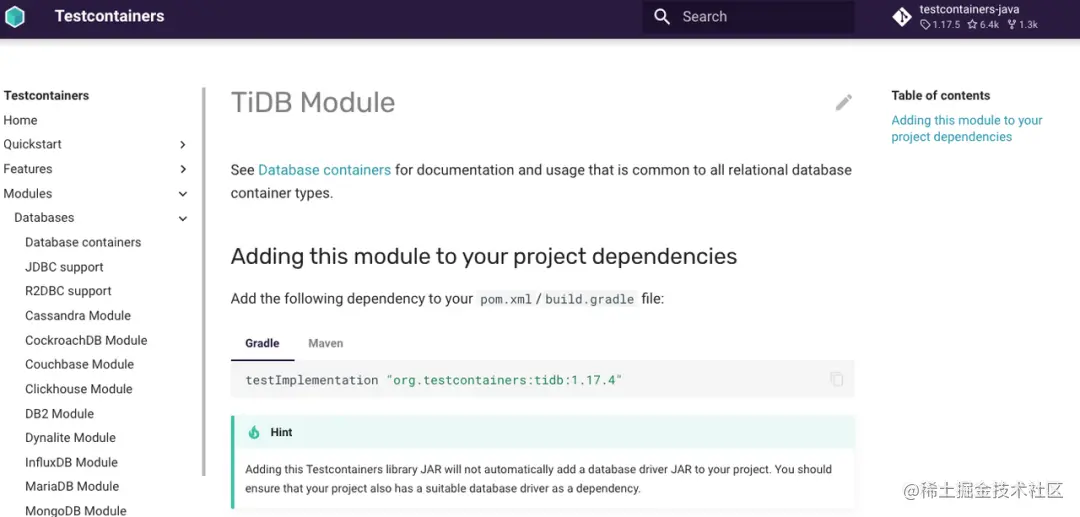Click the pencil edit-page icon
Image resolution: width=1080 pixels, height=517 pixels.
844,103
